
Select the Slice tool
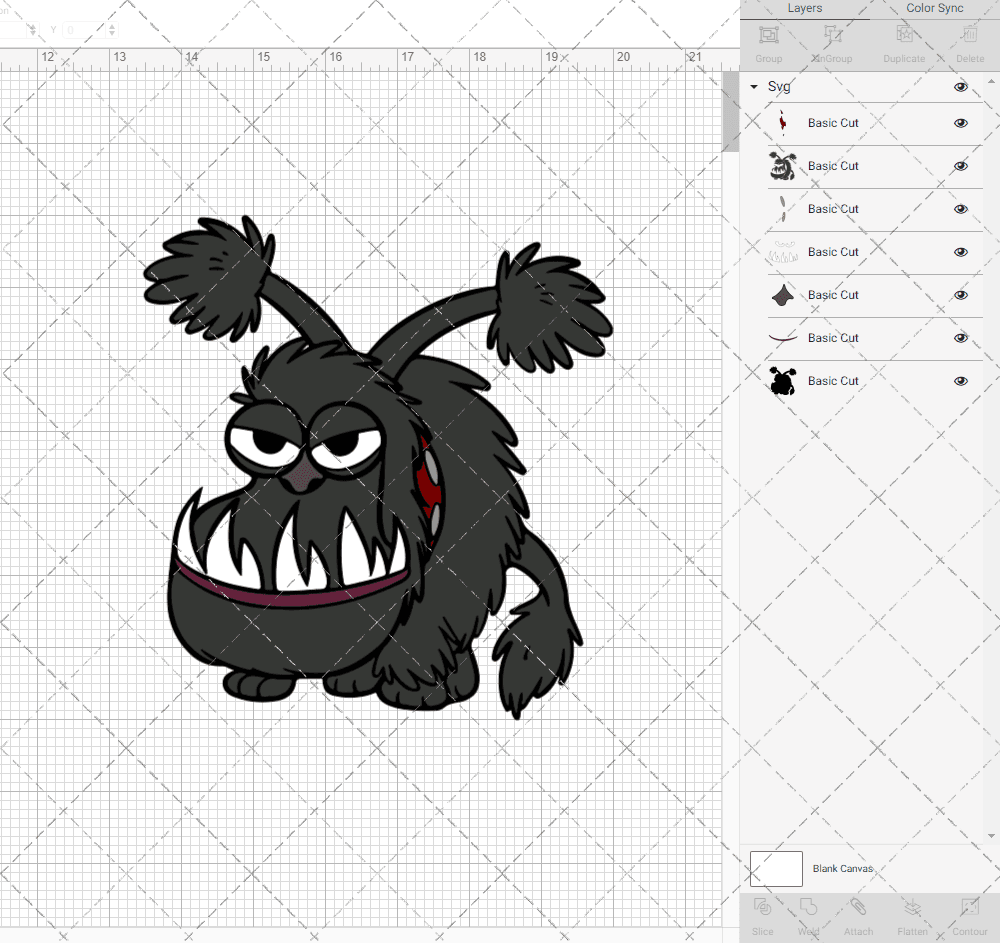[x=762, y=913]
